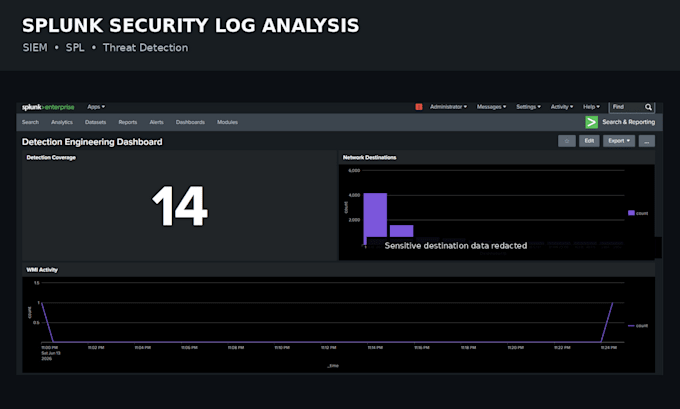Go to the Alerts tab
The image size is (680, 409).
tap(156, 122)
